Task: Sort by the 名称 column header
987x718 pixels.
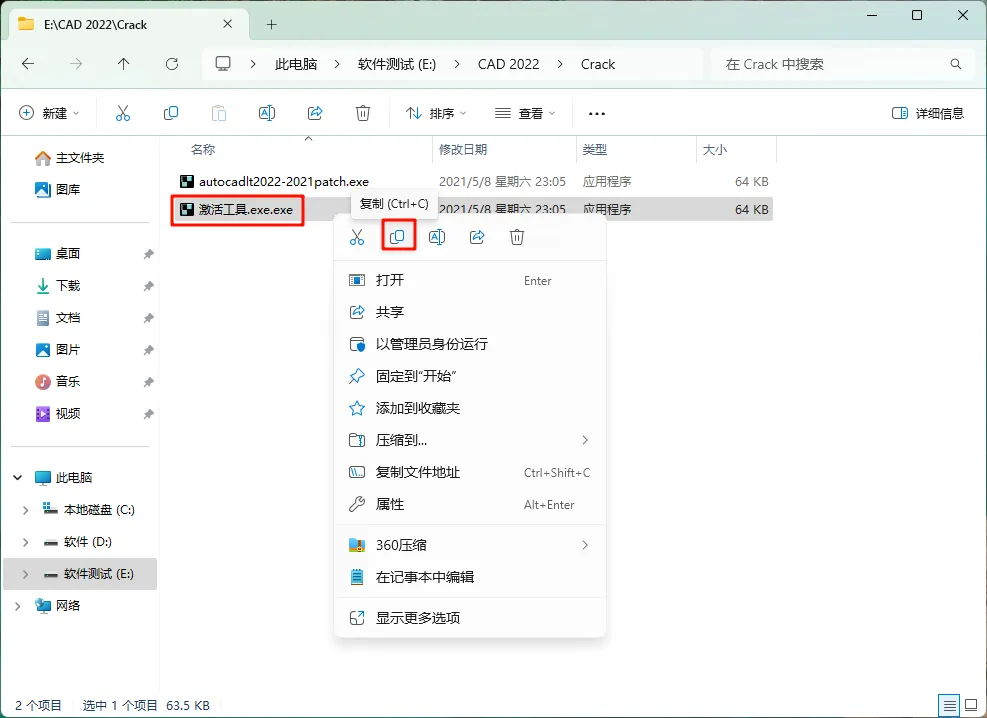Action: tap(203, 150)
